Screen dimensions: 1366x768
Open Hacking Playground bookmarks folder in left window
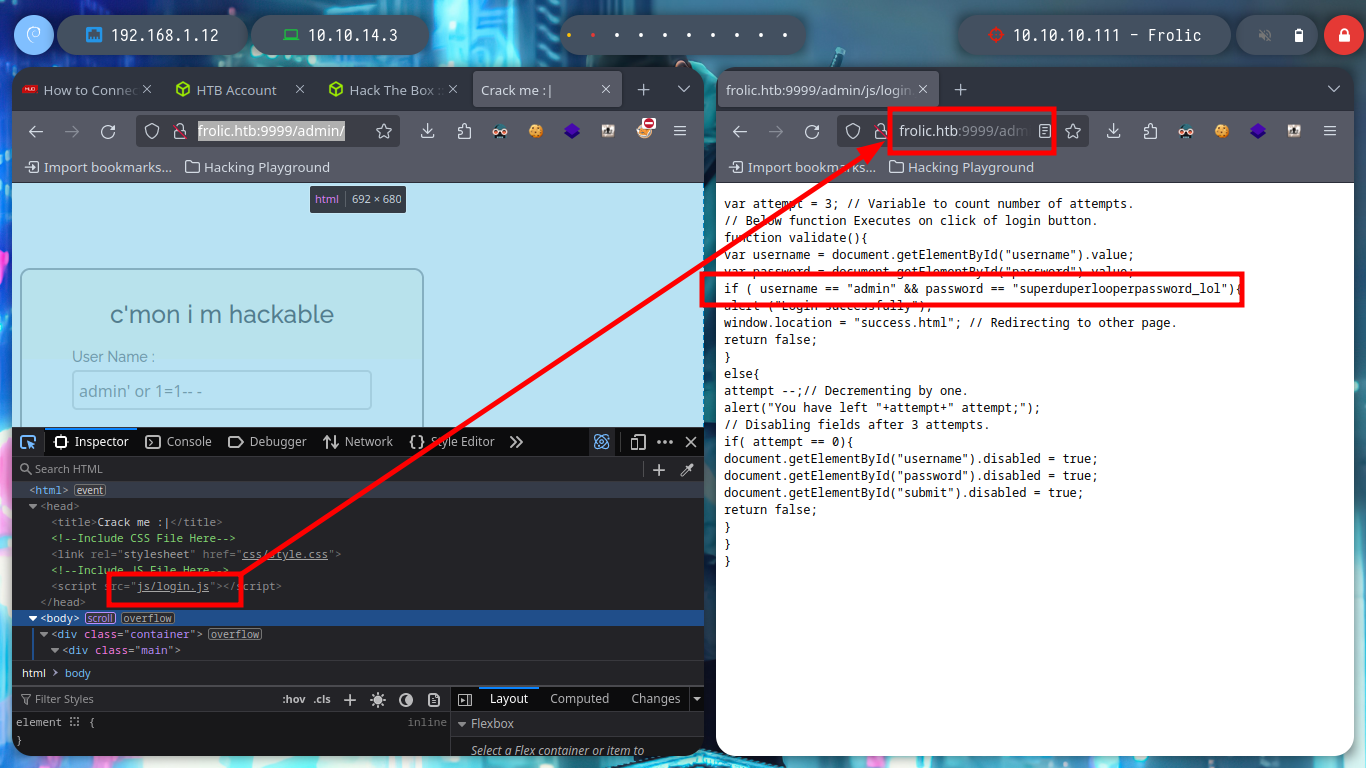point(257,167)
